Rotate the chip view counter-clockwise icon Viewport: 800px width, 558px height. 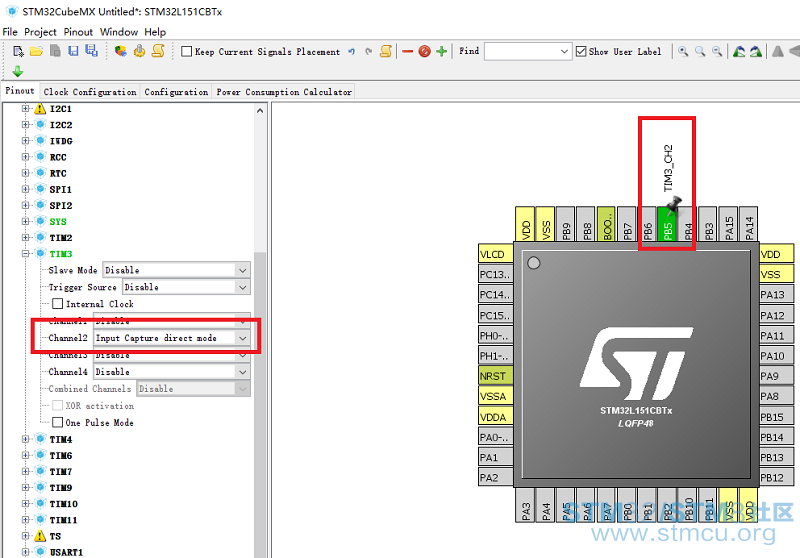pyautogui.click(x=739, y=51)
